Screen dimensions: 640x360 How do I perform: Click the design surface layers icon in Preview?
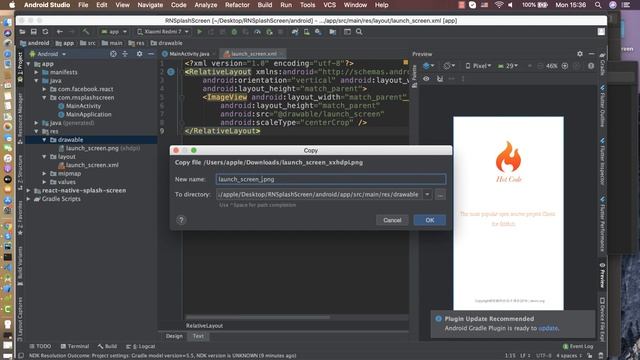tap(428, 66)
